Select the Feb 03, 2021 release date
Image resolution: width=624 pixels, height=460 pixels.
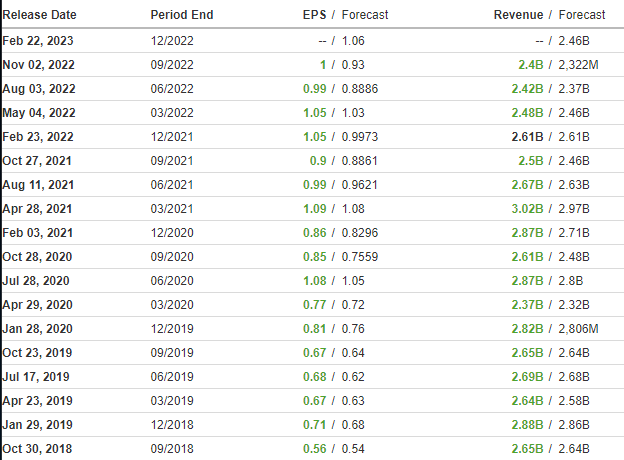pyautogui.click(x=38, y=232)
